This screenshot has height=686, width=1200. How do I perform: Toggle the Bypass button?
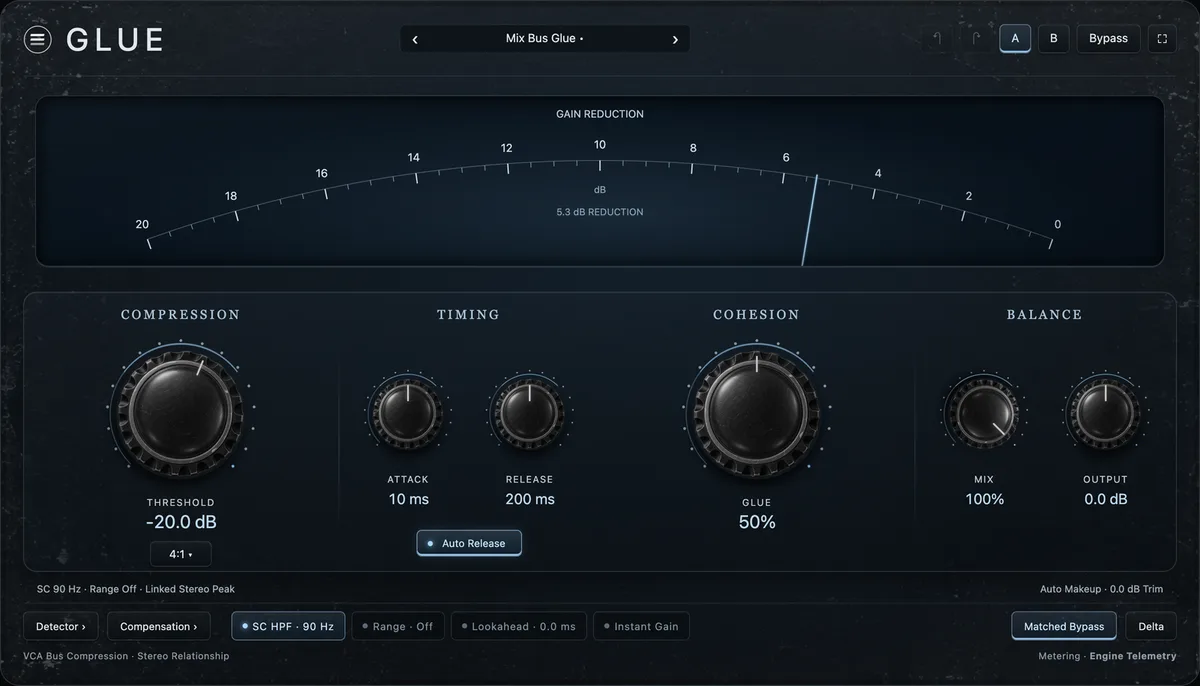(1108, 39)
